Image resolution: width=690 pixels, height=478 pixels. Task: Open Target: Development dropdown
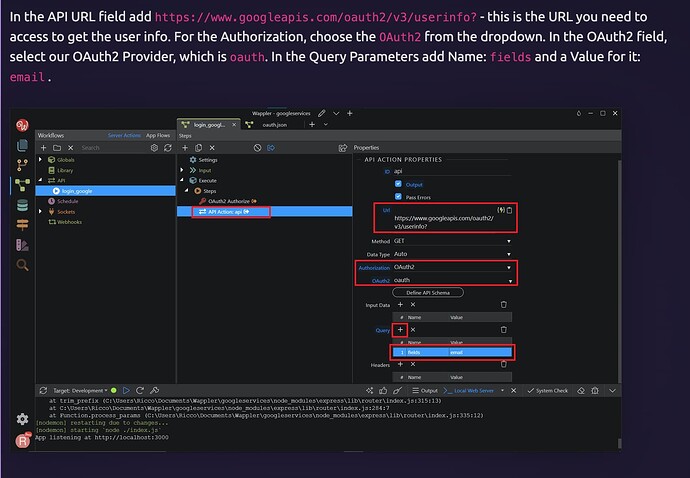click(80, 390)
